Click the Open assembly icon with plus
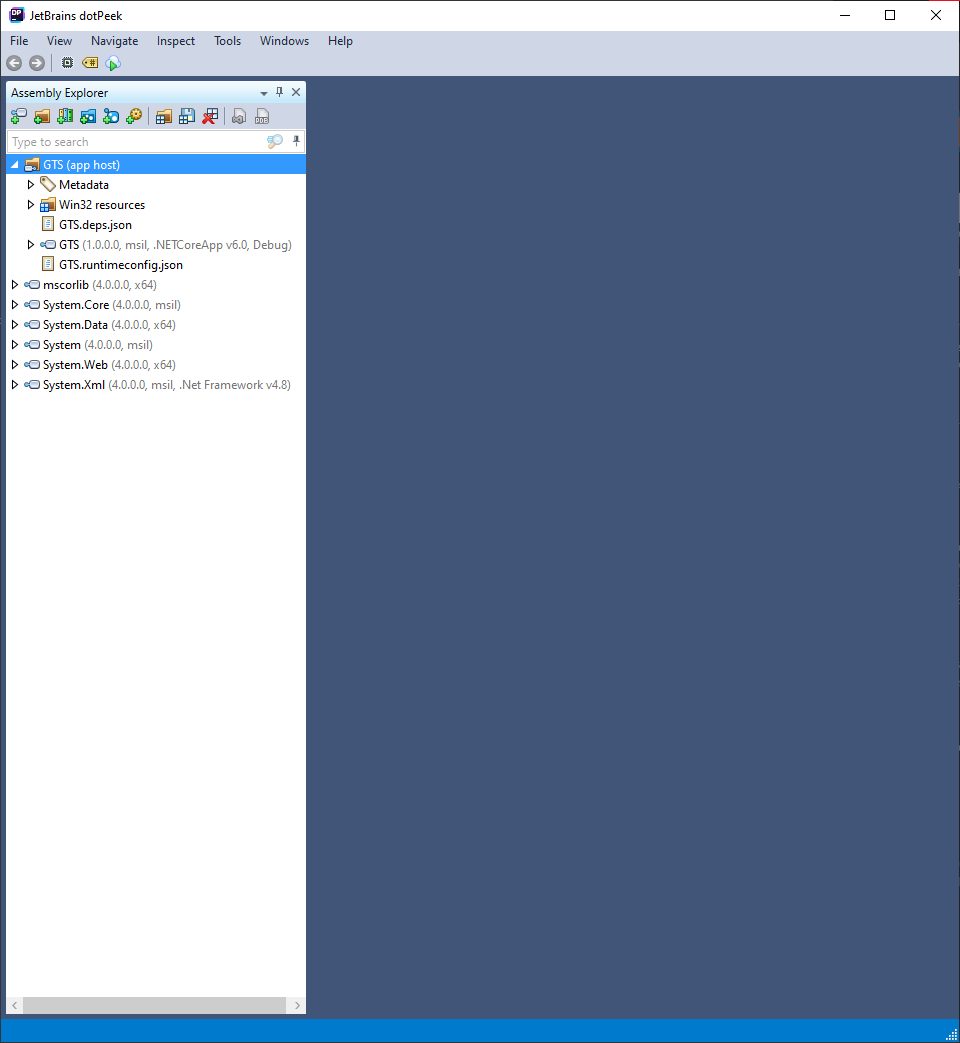The image size is (960, 1043). pos(19,117)
